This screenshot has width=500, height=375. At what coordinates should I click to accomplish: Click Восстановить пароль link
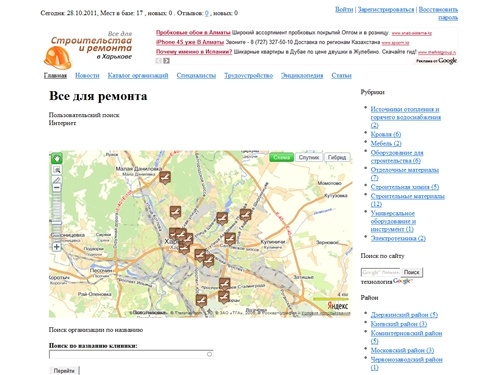click(x=438, y=10)
